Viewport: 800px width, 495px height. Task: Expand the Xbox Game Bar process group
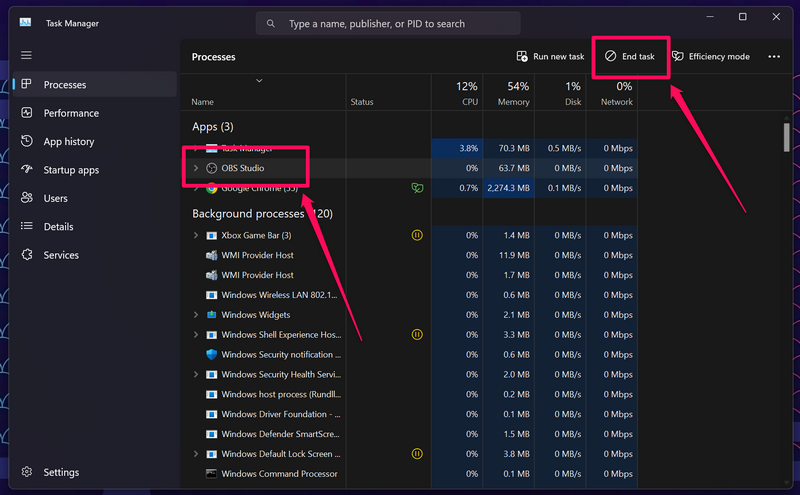[x=196, y=235]
